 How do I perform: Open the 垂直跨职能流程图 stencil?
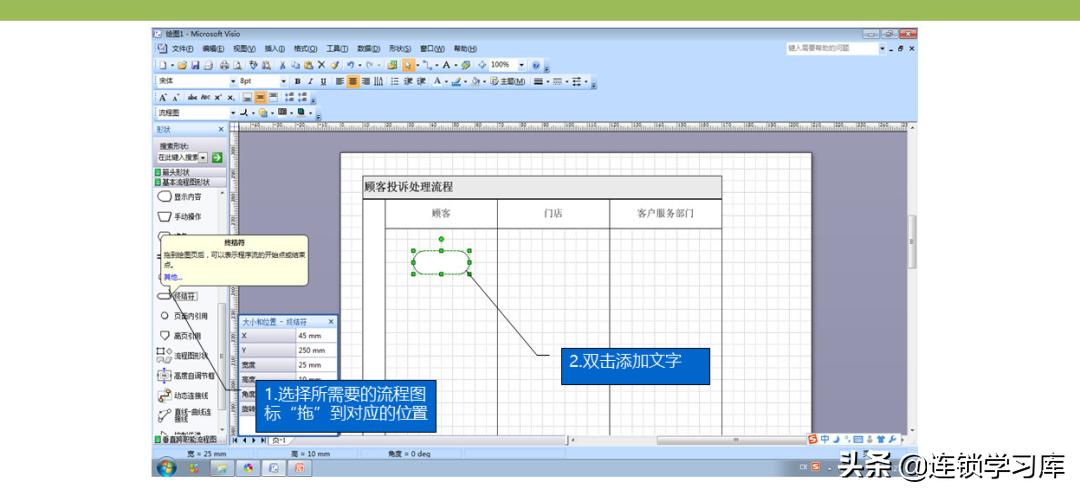189,439
